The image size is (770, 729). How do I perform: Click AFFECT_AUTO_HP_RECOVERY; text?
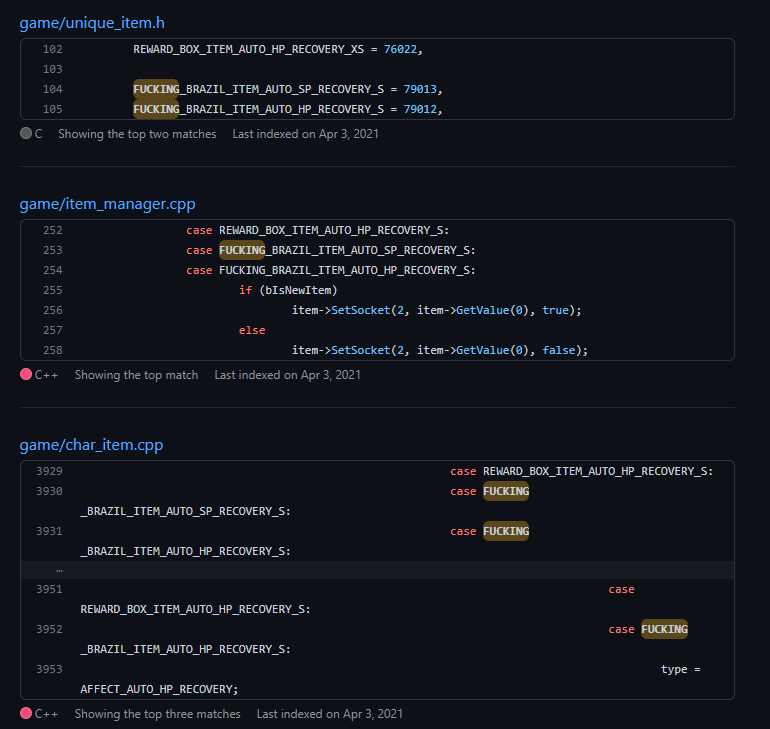pos(159,690)
